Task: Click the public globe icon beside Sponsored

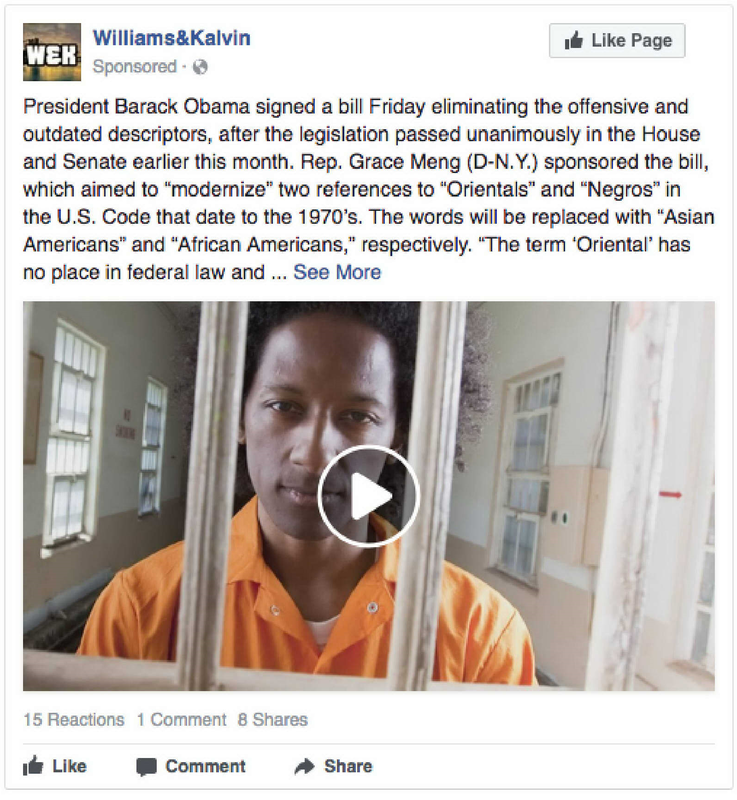Action: [x=200, y=67]
